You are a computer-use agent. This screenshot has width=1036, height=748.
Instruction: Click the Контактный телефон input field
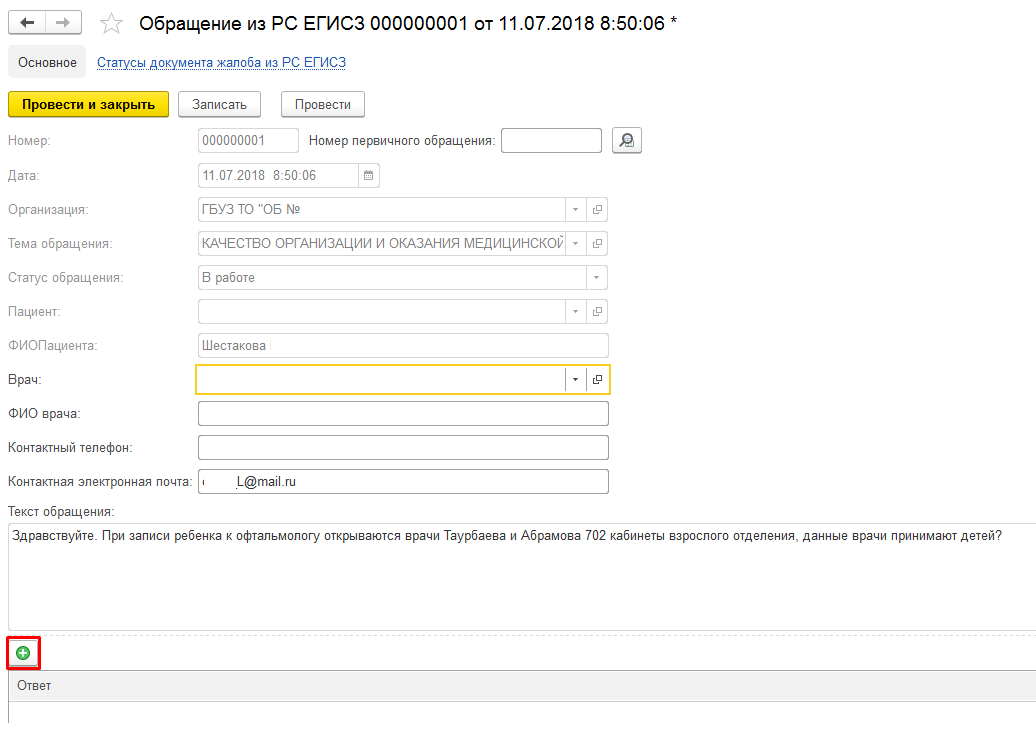tap(403, 448)
